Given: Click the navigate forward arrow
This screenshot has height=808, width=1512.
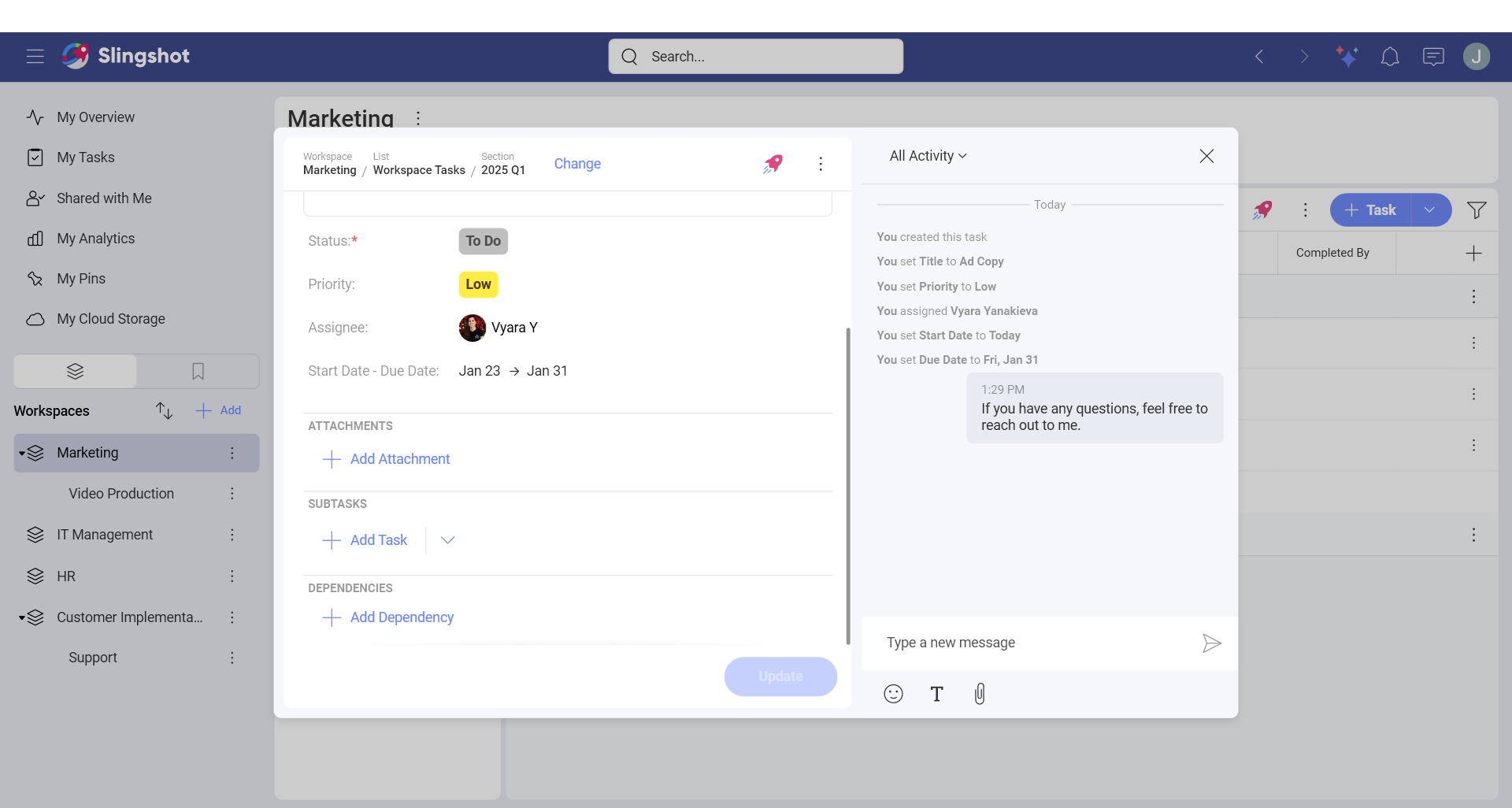Looking at the screenshot, I should pos(1304,57).
